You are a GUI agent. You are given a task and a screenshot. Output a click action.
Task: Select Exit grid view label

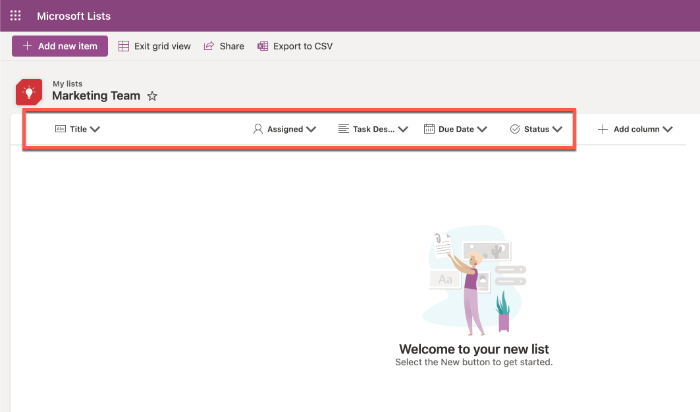(x=162, y=46)
